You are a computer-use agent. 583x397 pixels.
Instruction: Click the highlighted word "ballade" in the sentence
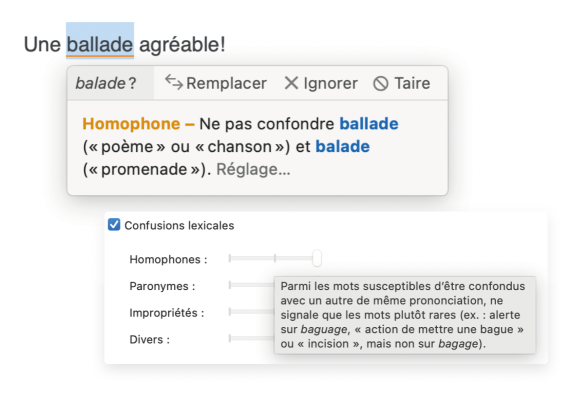point(100,44)
